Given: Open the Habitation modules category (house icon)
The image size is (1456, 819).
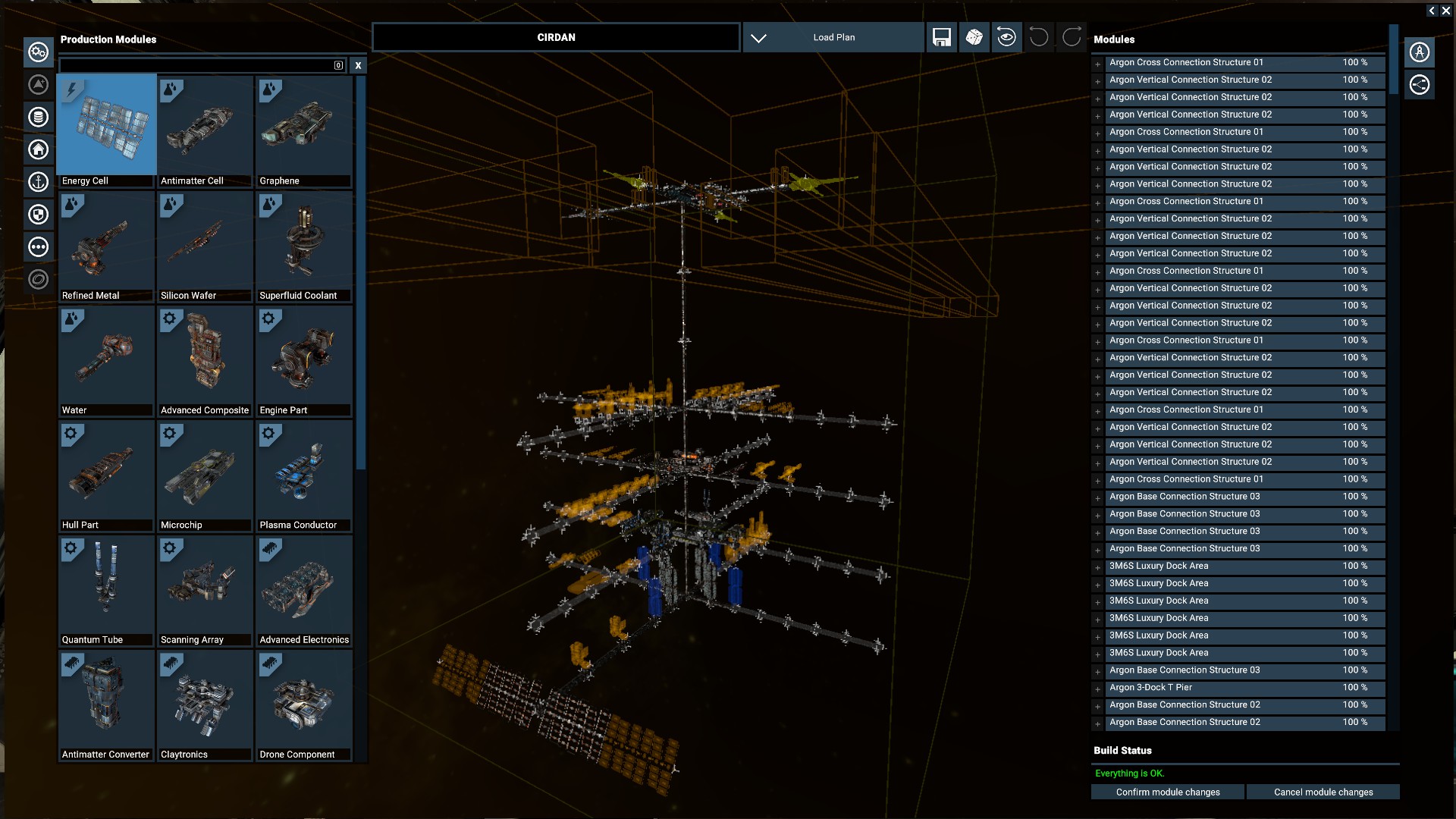Looking at the screenshot, I should pyautogui.click(x=39, y=149).
